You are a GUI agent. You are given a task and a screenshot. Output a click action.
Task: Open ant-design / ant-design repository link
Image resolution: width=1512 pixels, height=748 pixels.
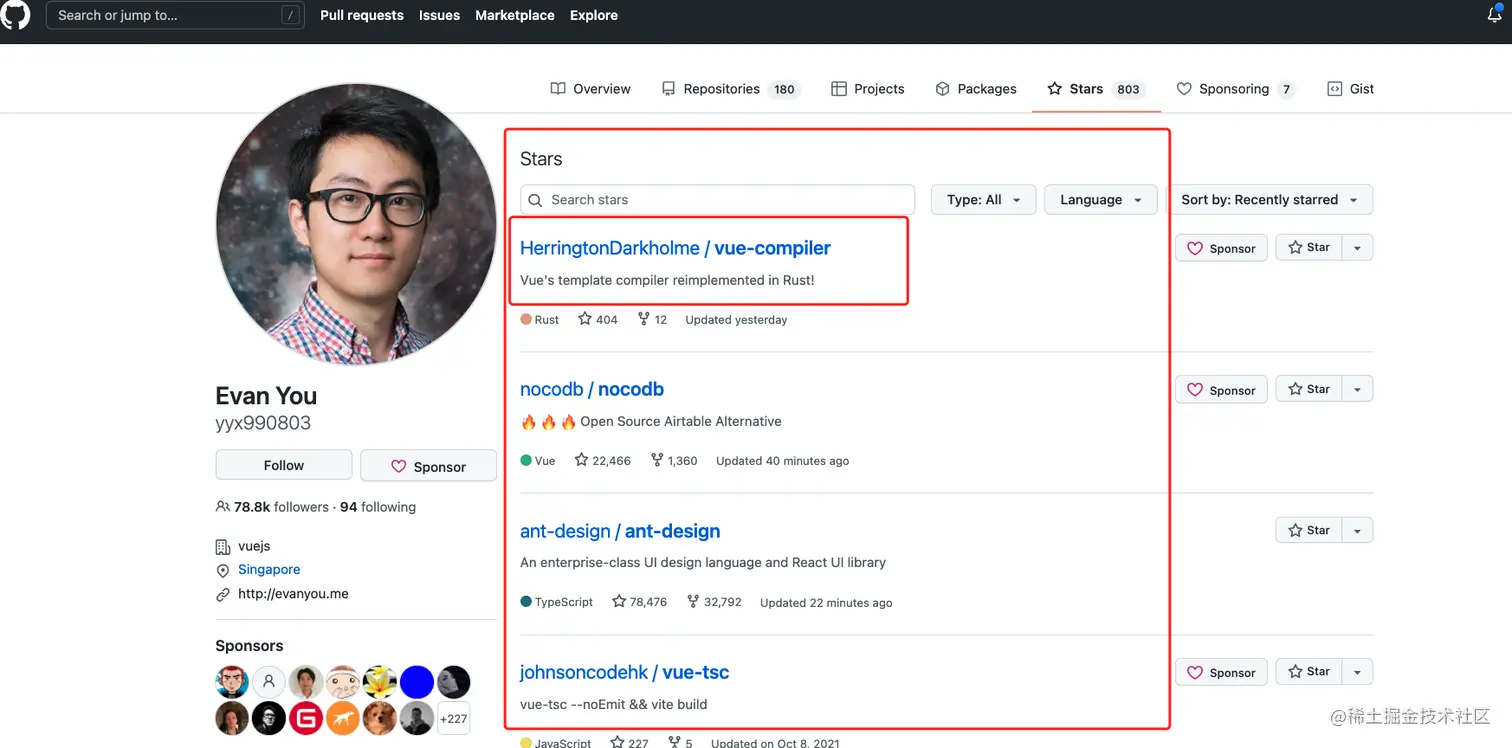(x=620, y=531)
